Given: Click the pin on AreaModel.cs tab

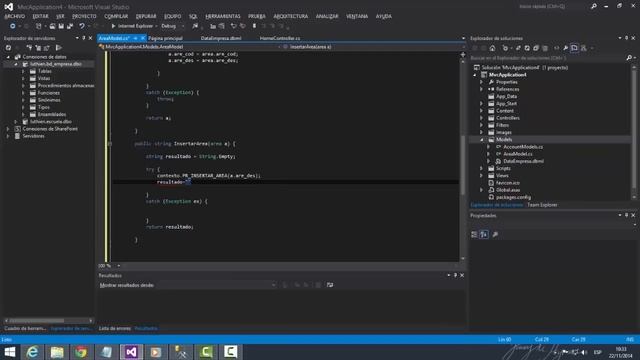Looking at the screenshot, I should tap(135, 38).
